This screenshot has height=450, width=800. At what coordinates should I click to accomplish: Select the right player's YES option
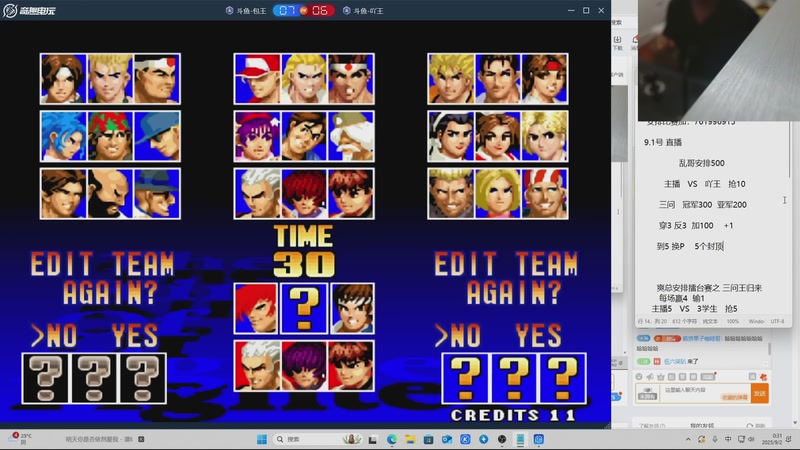coord(539,335)
